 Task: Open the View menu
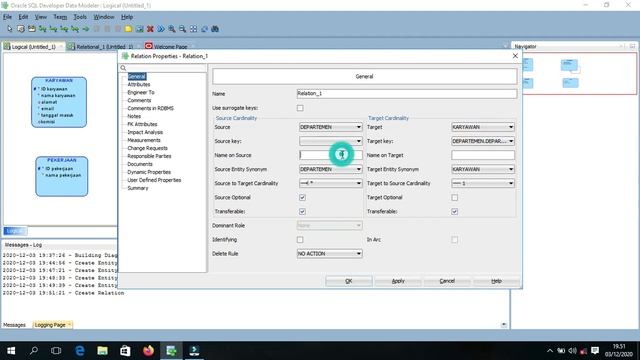point(40,17)
